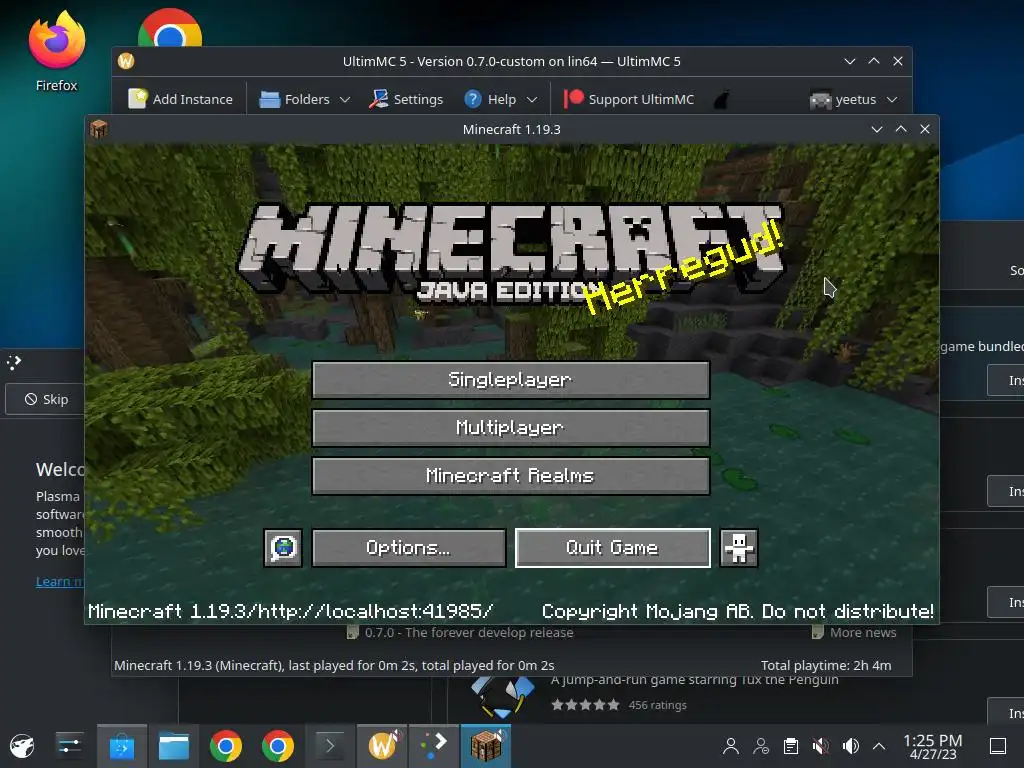
Task: Open the 0.7.0 forever develop release news
Action: pos(460,632)
